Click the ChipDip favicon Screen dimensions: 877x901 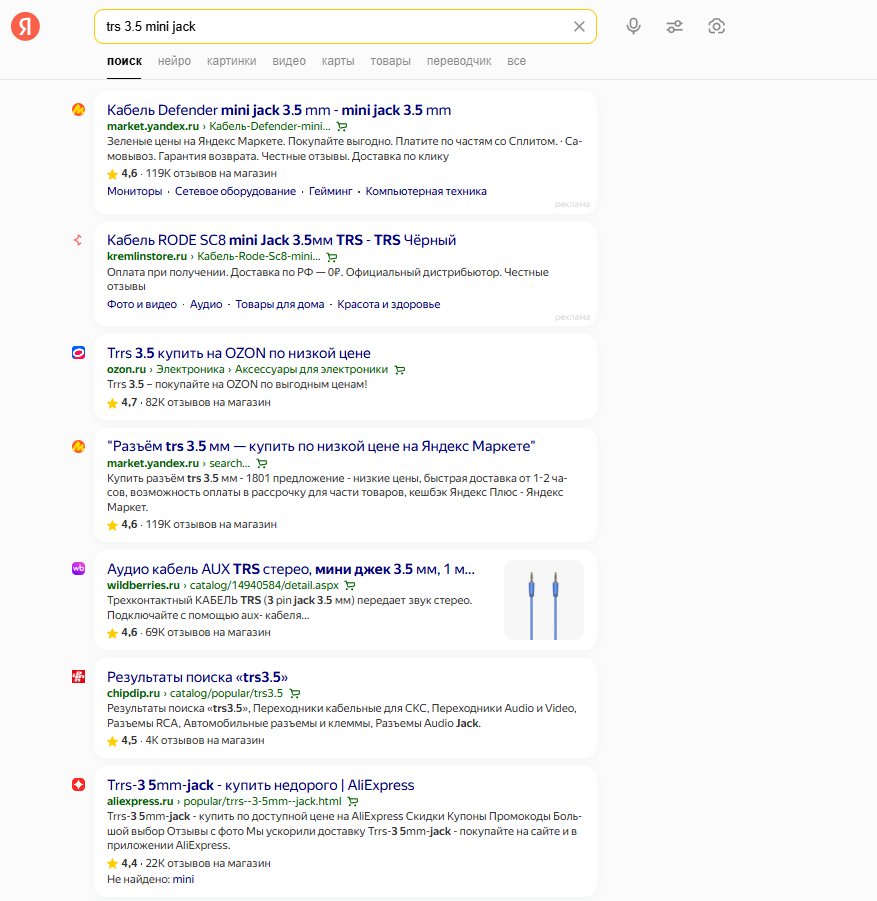pyautogui.click(x=79, y=676)
